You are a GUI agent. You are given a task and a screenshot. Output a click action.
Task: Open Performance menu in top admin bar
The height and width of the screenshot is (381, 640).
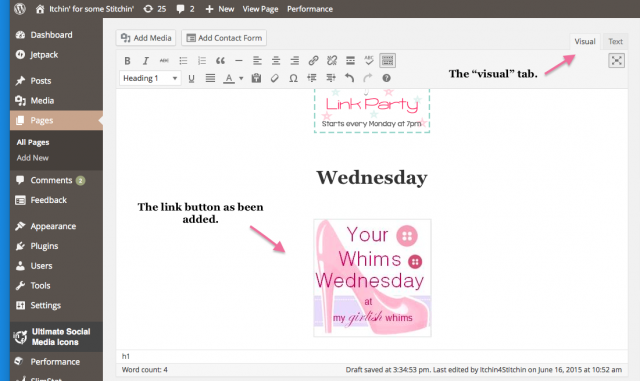[310, 9]
